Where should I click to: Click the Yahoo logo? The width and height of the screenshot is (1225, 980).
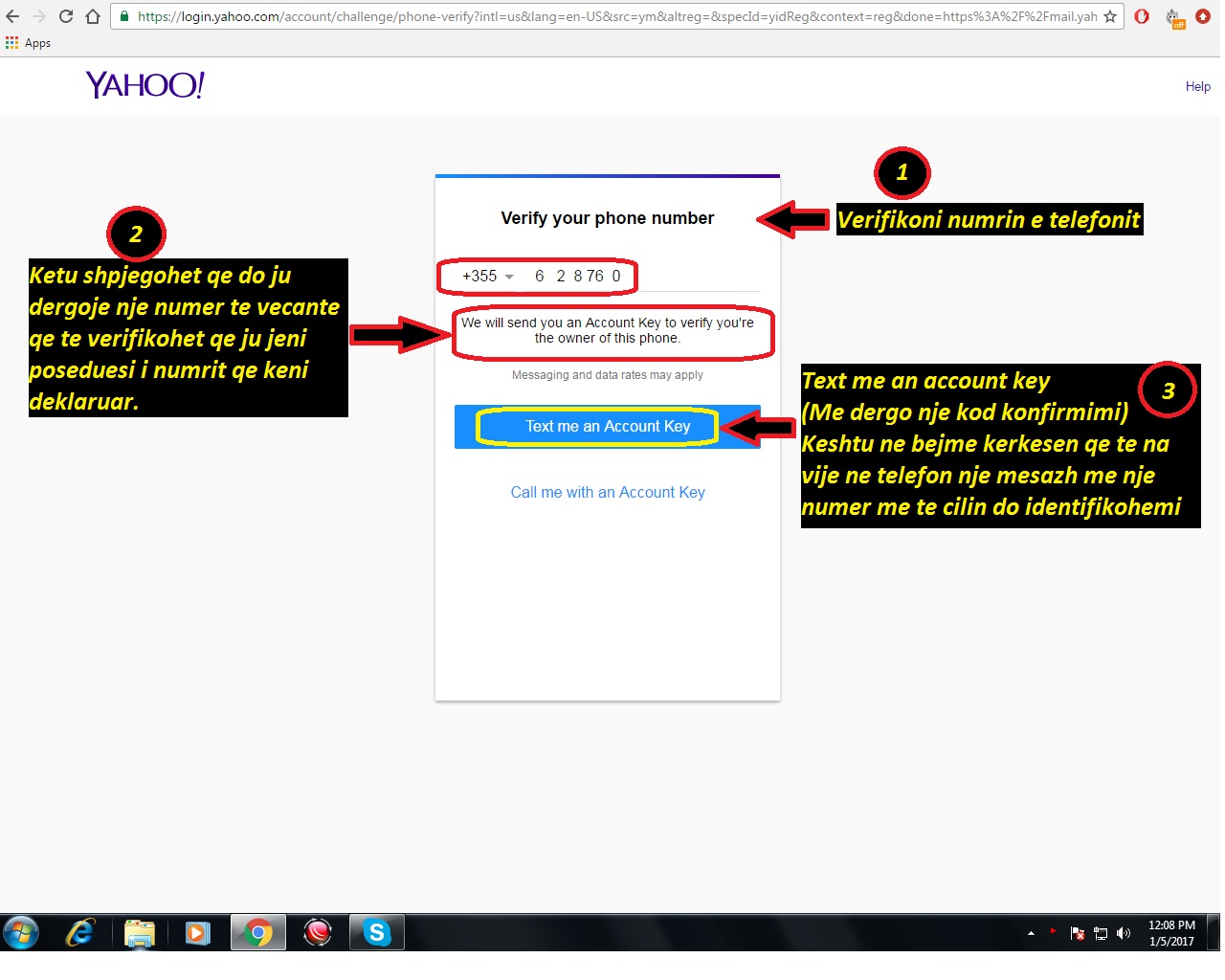[145, 85]
